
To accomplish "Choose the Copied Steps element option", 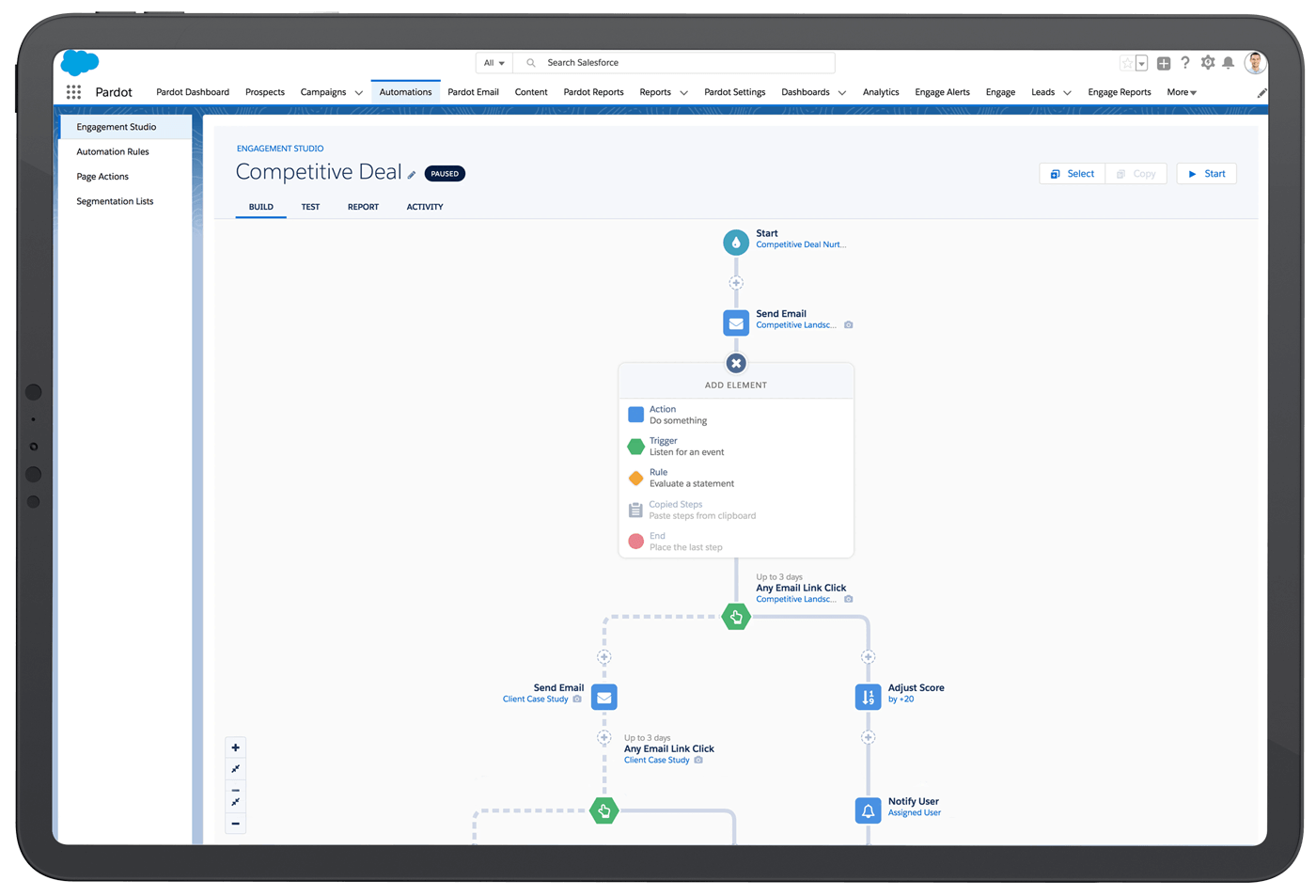I will pos(736,510).
